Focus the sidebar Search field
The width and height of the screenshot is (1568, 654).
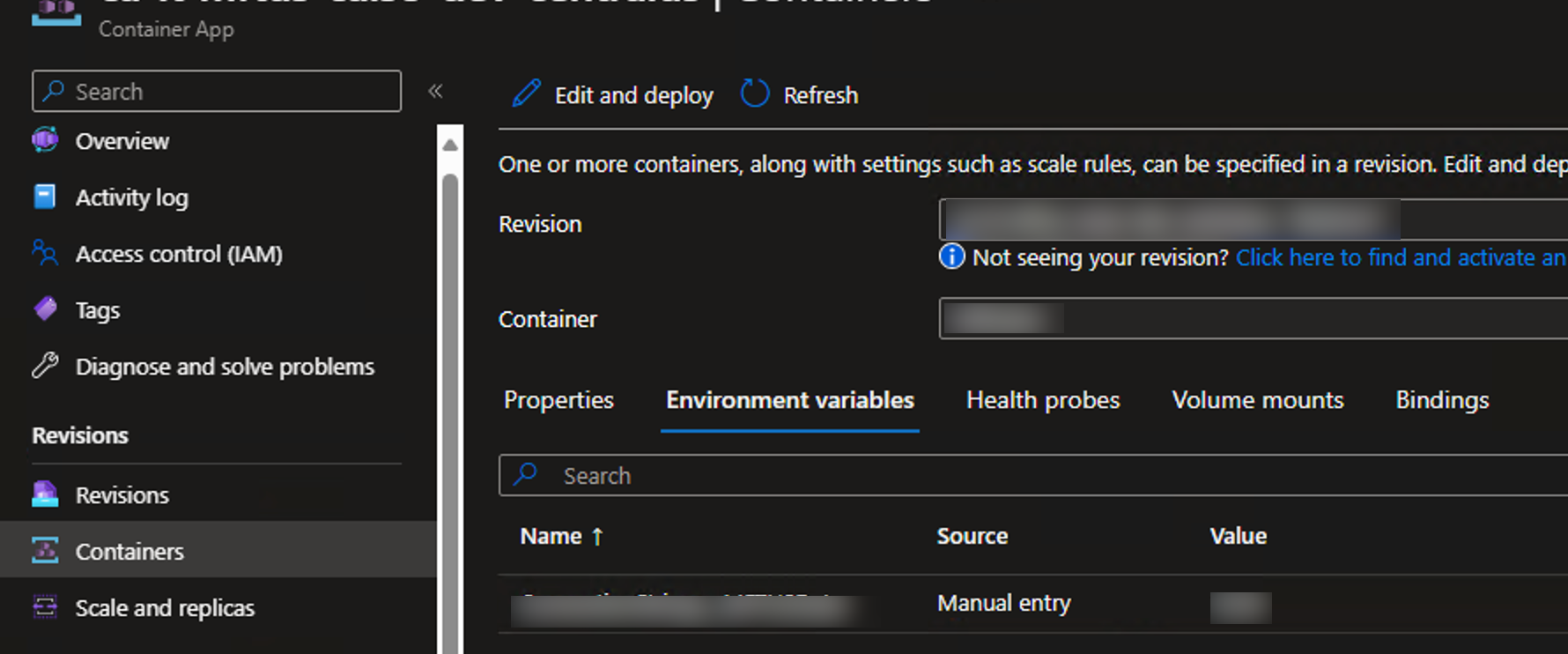coord(217,91)
